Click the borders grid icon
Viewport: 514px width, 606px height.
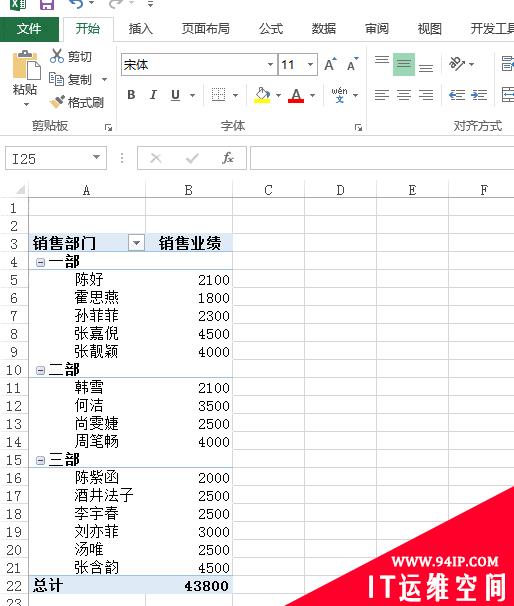[218, 95]
